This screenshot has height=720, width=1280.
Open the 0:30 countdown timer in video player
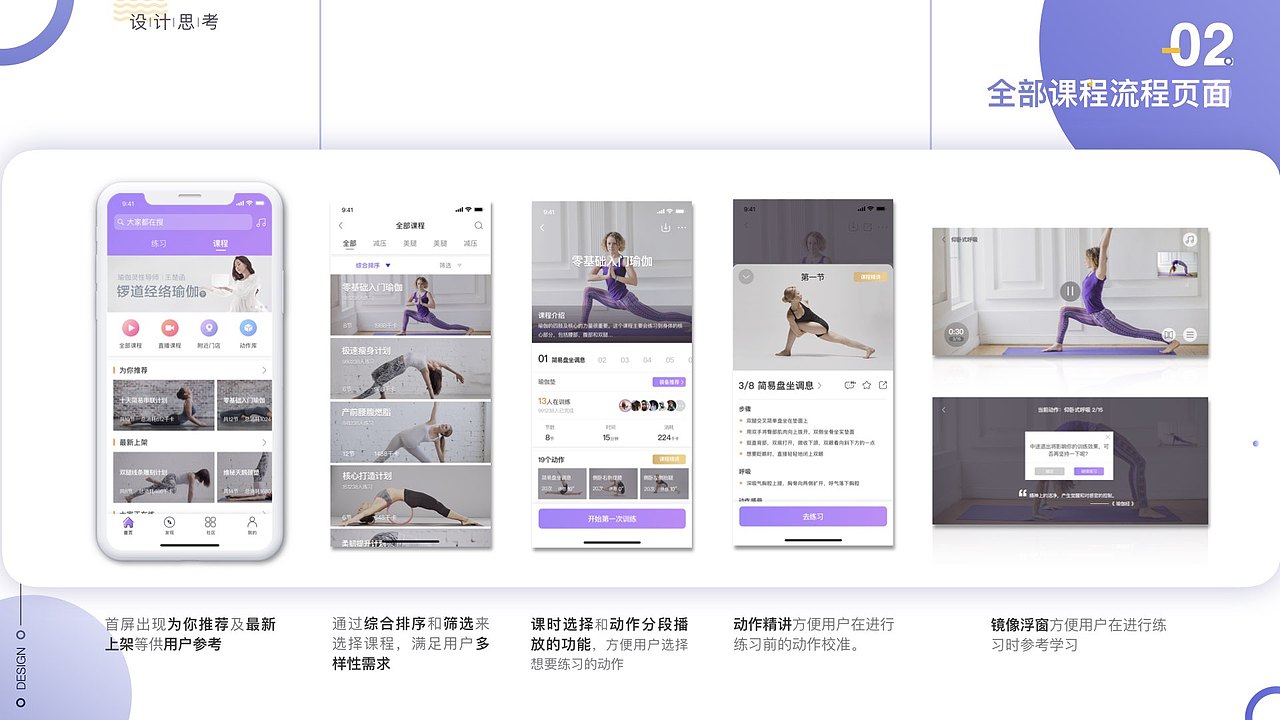pyautogui.click(x=956, y=334)
